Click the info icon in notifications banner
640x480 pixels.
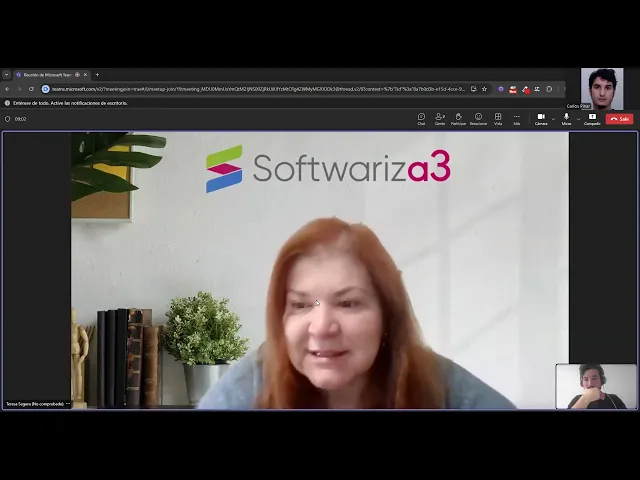[7, 103]
